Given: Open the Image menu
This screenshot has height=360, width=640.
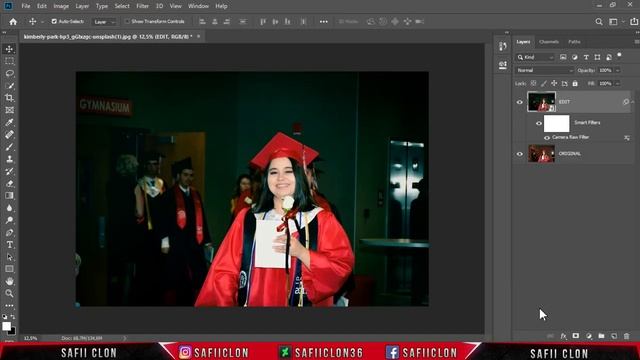Looking at the screenshot, I should (61, 6).
